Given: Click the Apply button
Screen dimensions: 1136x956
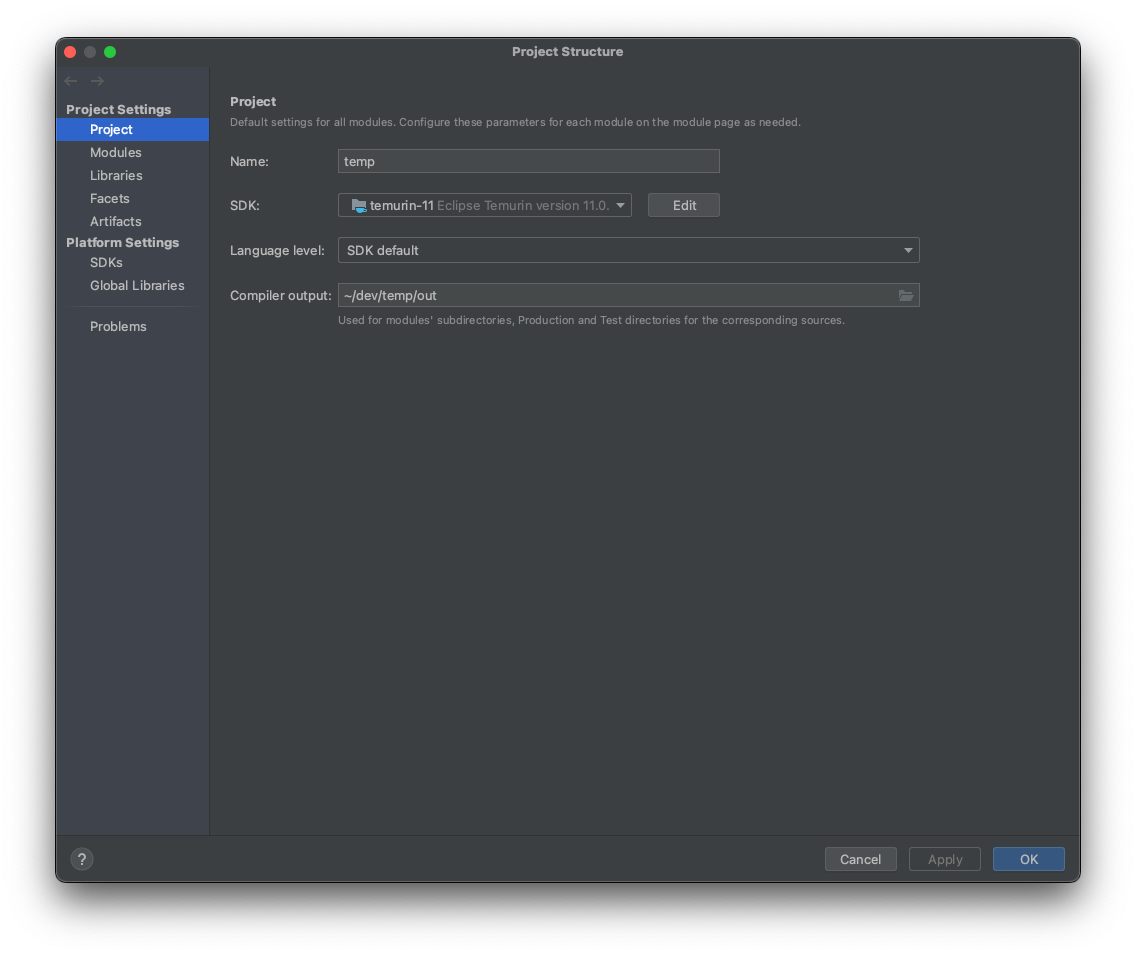Looking at the screenshot, I should (945, 859).
